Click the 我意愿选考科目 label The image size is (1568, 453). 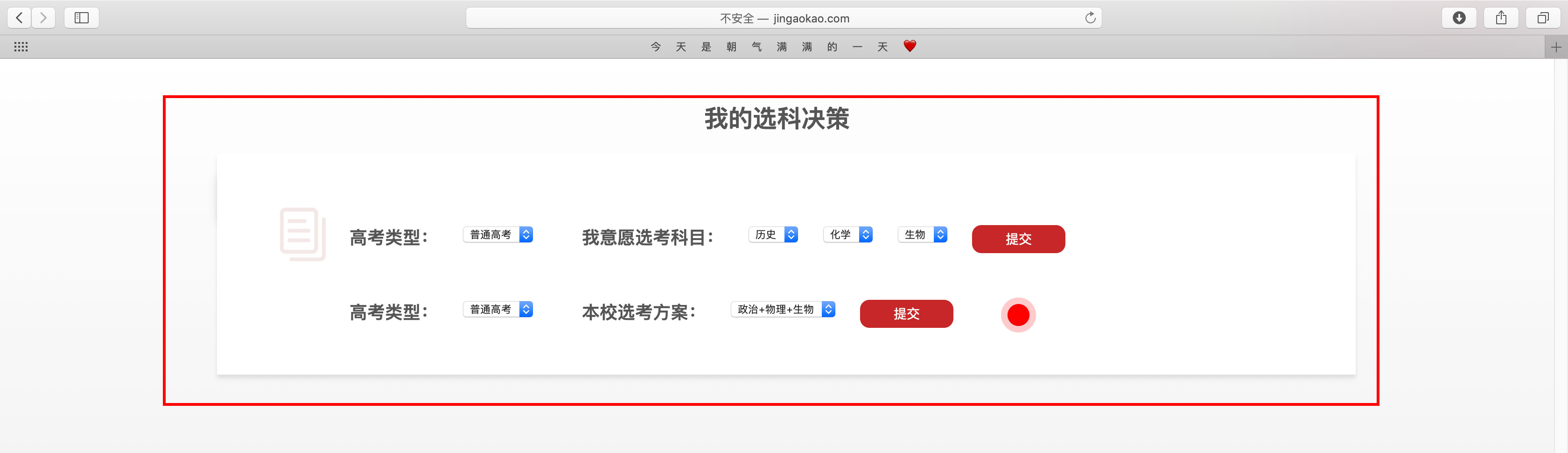pyautogui.click(x=648, y=237)
